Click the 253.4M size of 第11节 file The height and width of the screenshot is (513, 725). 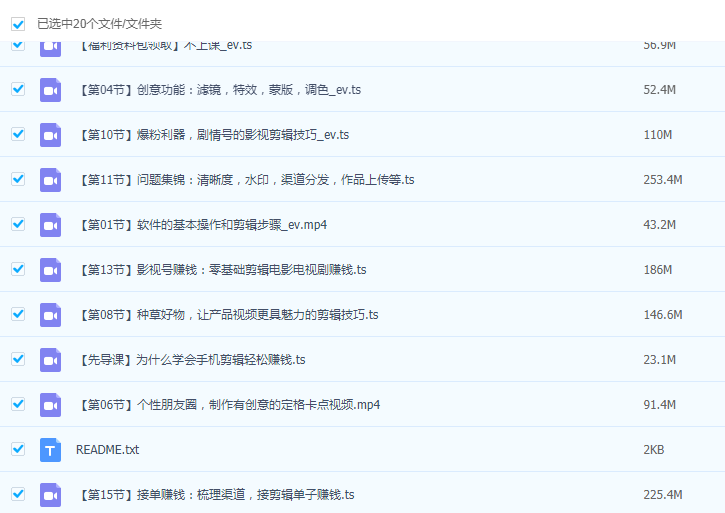[663, 179]
